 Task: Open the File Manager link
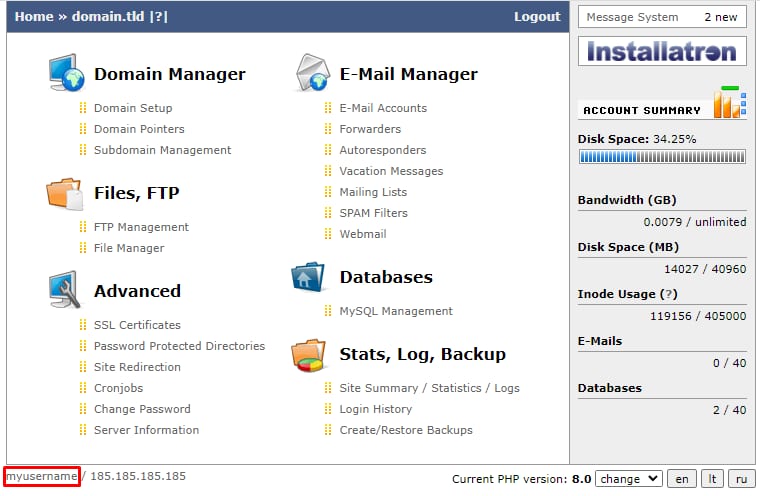pos(129,248)
